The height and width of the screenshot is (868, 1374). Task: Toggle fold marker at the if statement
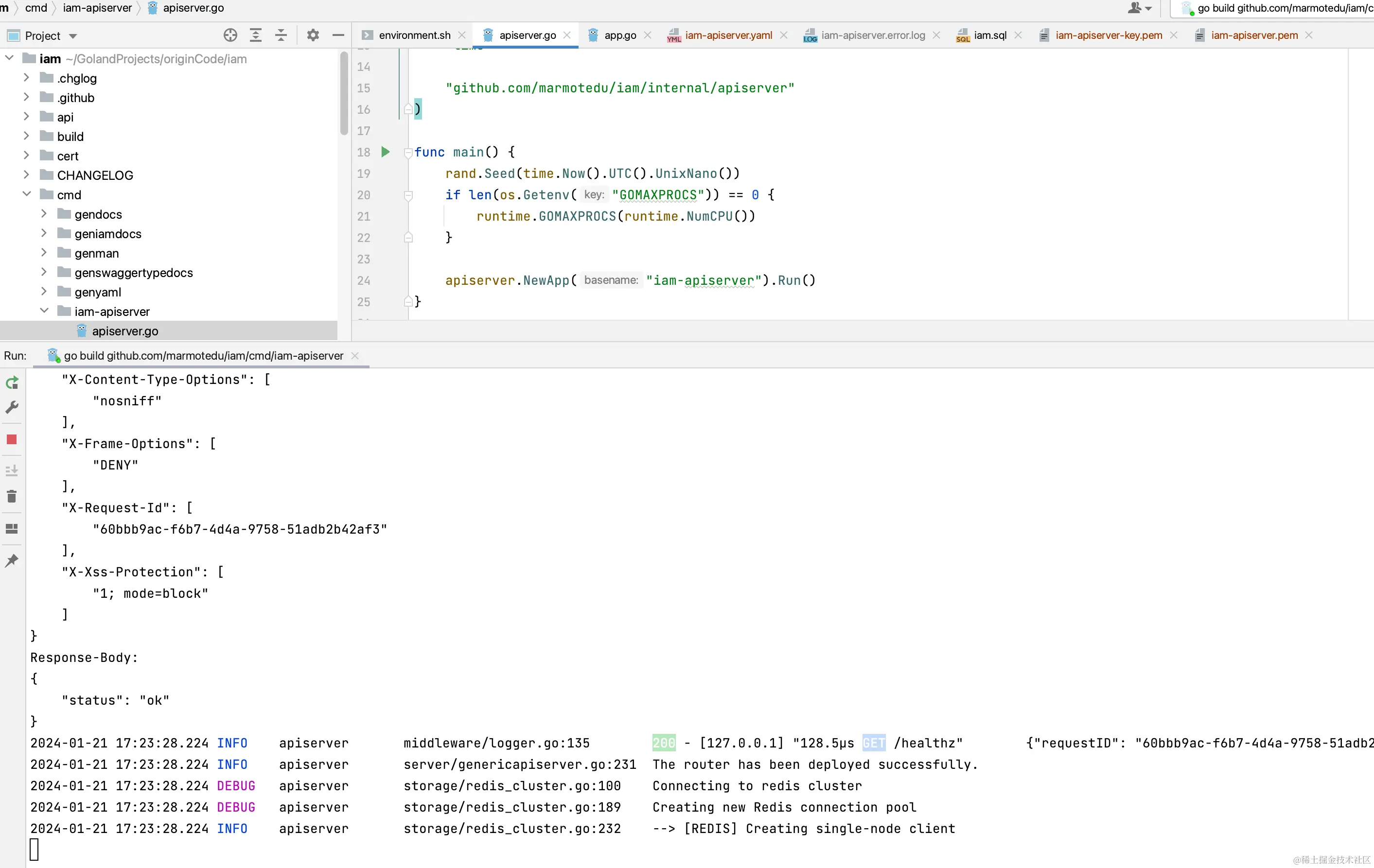408,195
